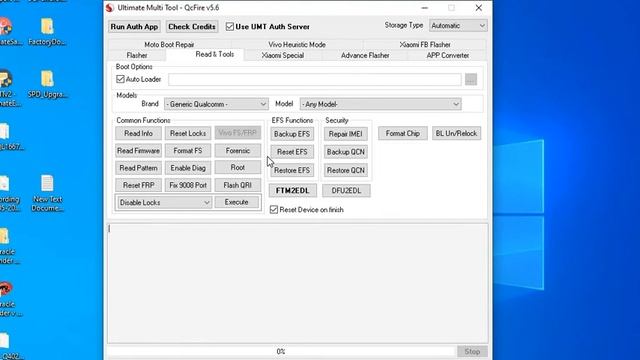Close the Ultimate Multi Tool window
The height and width of the screenshot is (360, 640).
pyautogui.click(x=478, y=8)
